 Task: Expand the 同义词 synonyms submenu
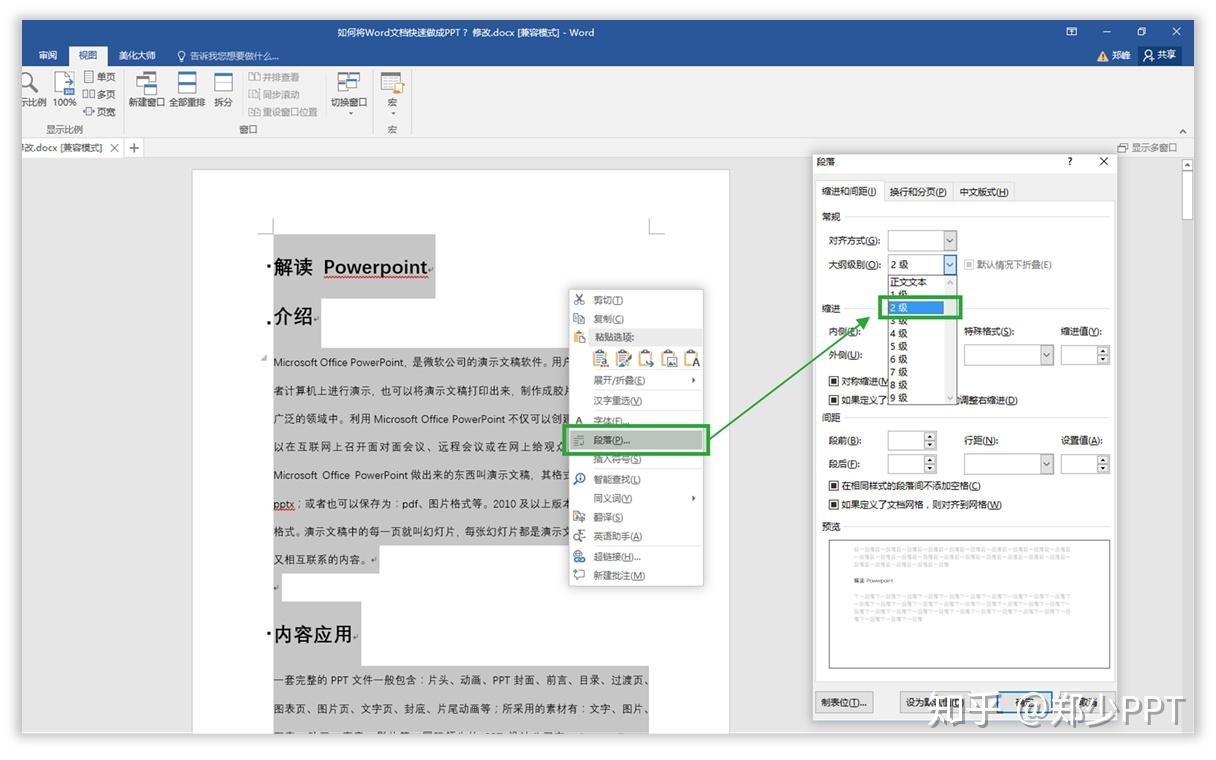pyautogui.click(x=637, y=498)
